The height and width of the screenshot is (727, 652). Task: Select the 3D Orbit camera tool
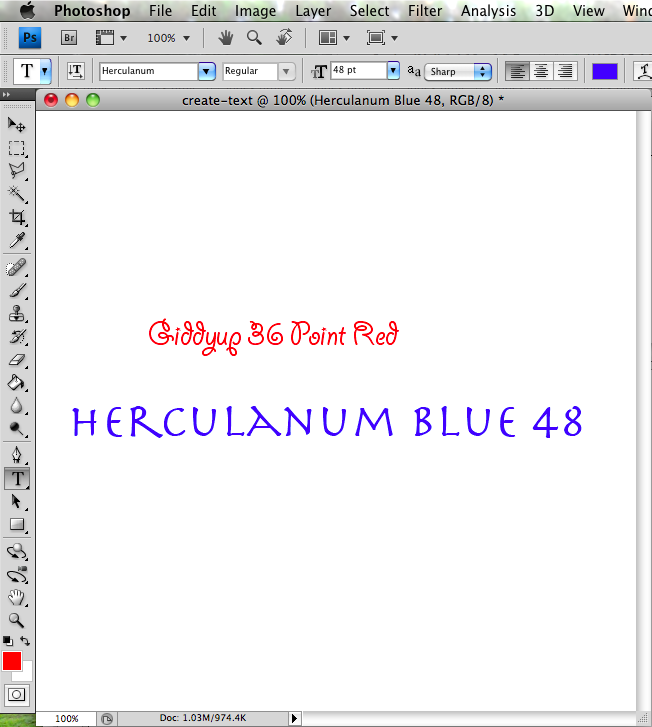17,575
